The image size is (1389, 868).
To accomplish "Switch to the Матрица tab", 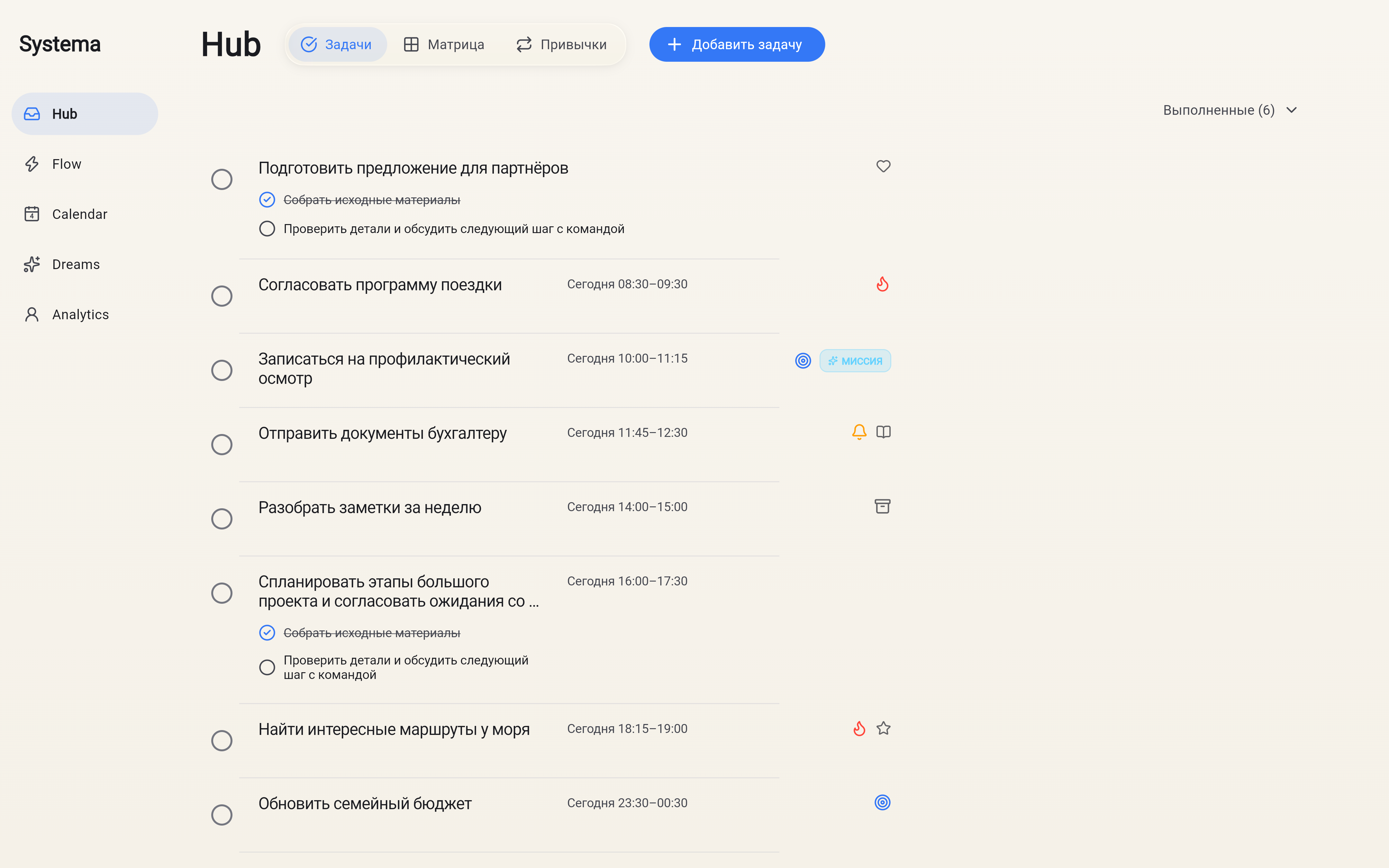I will click(444, 44).
